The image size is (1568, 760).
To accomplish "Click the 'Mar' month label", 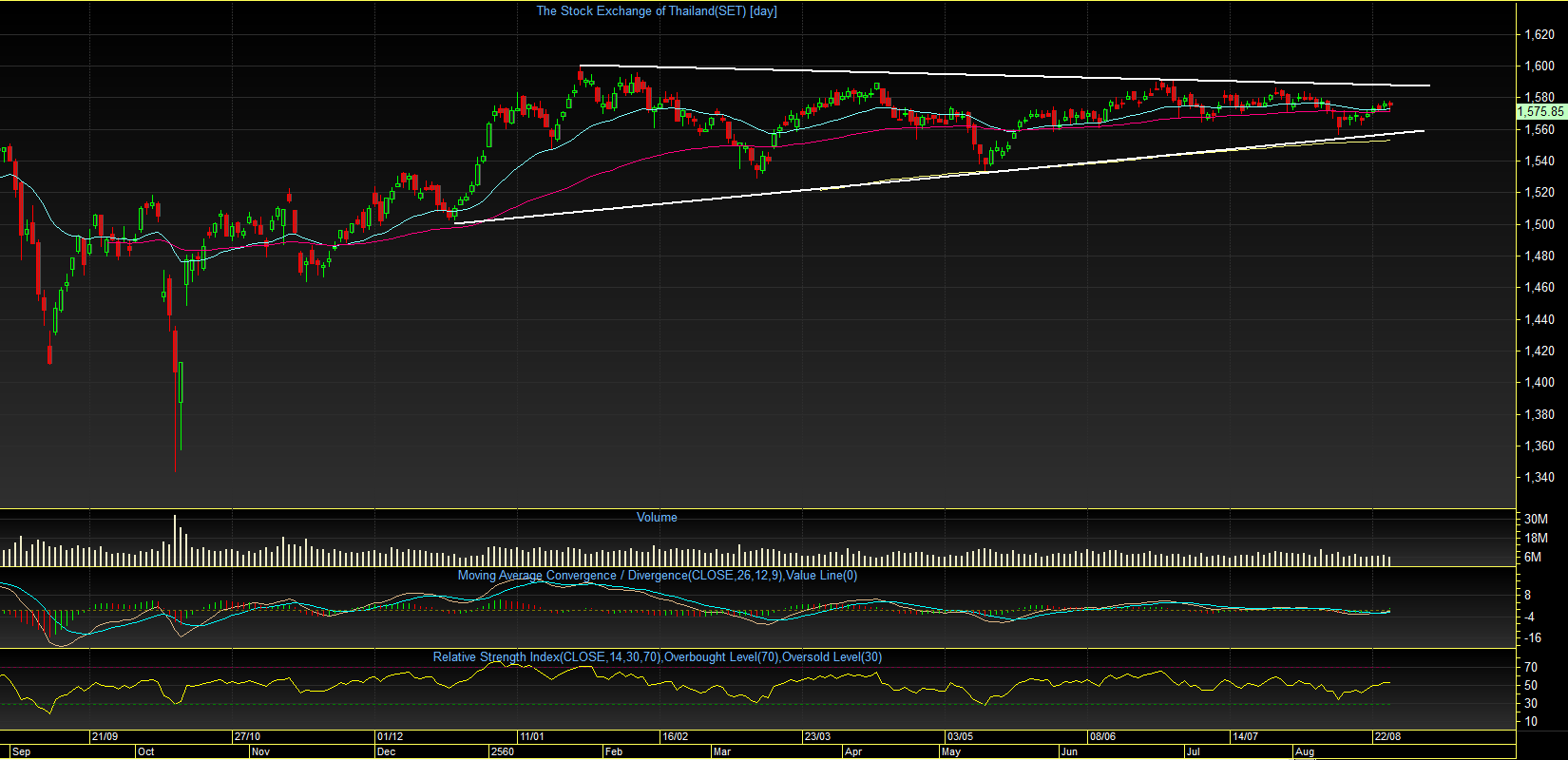I will 721,752.
